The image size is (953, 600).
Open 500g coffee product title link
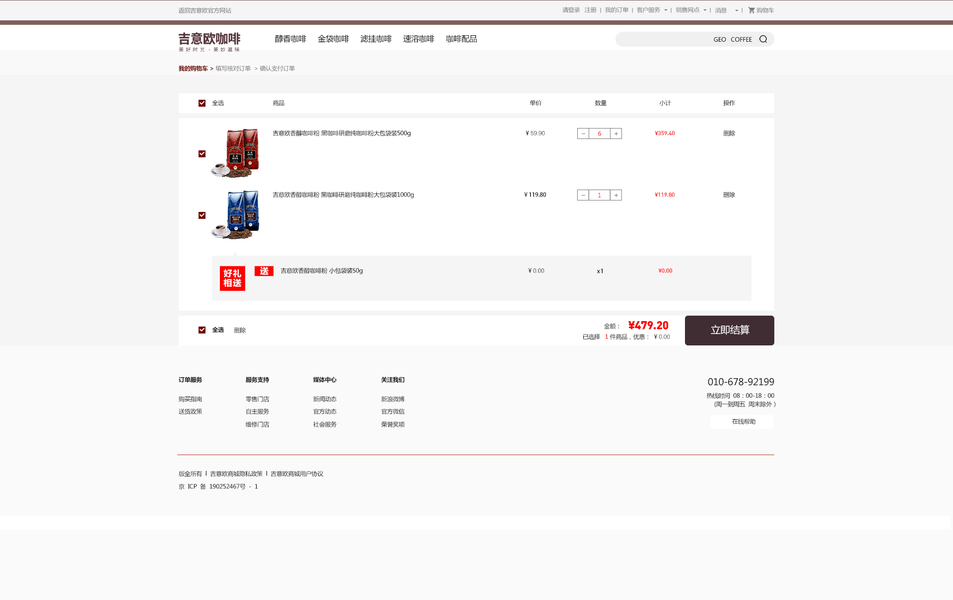(342, 133)
